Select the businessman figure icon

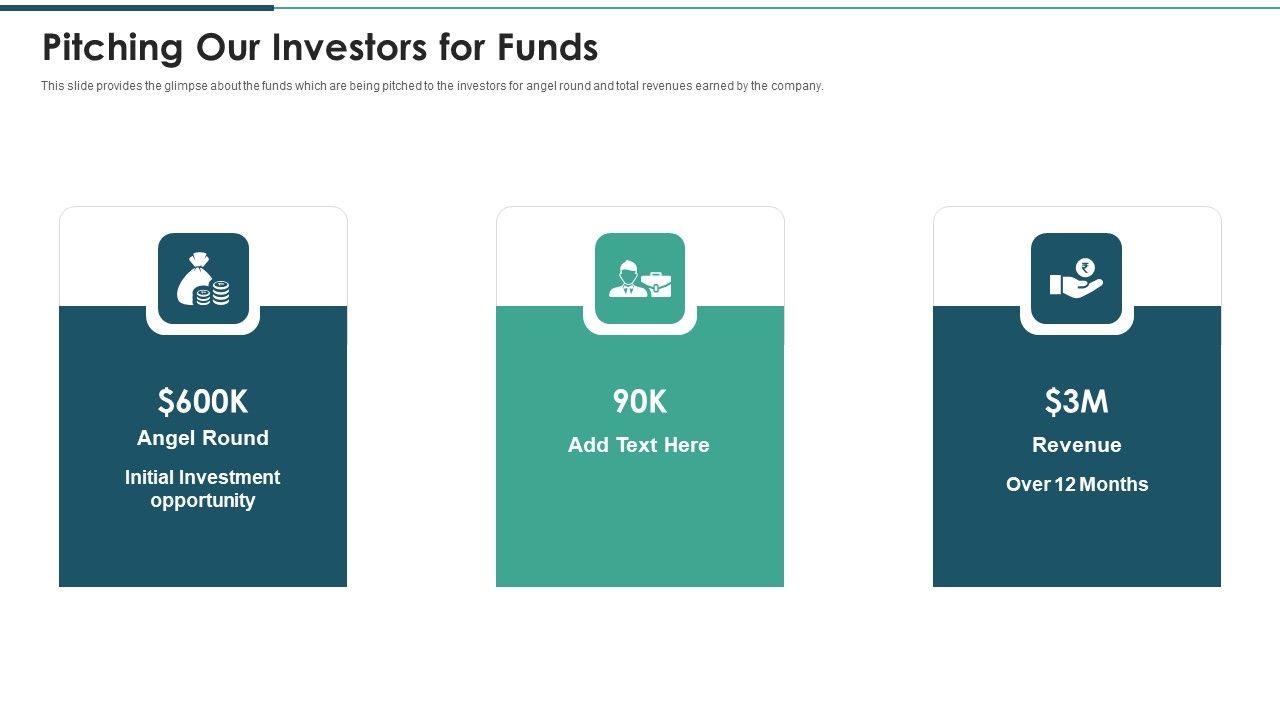tap(627, 279)
